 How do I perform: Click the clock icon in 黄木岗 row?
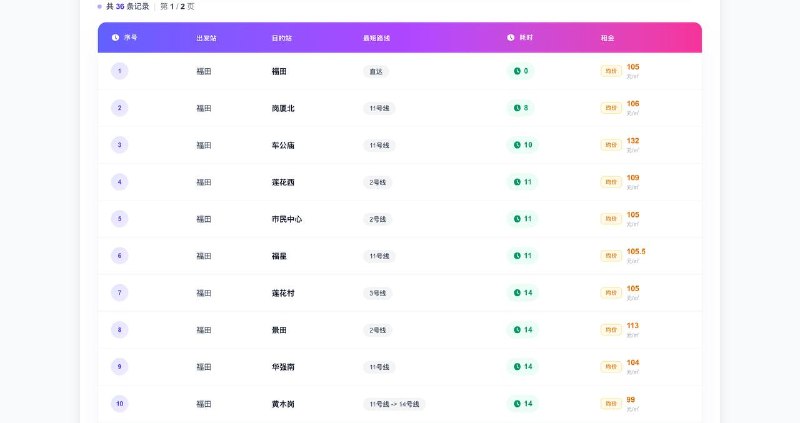[x=517, y=404]
